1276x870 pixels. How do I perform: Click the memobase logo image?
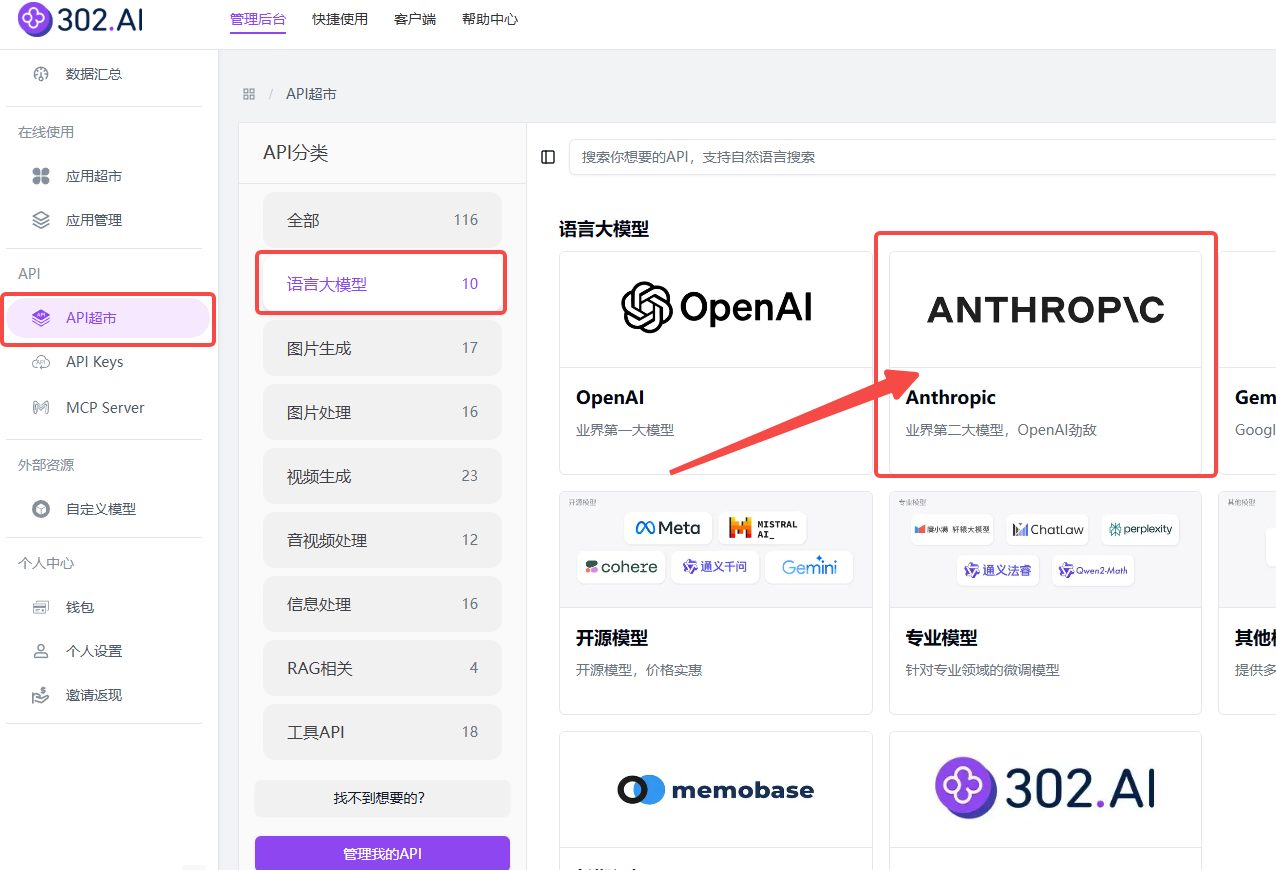click(x=715, y=790)
